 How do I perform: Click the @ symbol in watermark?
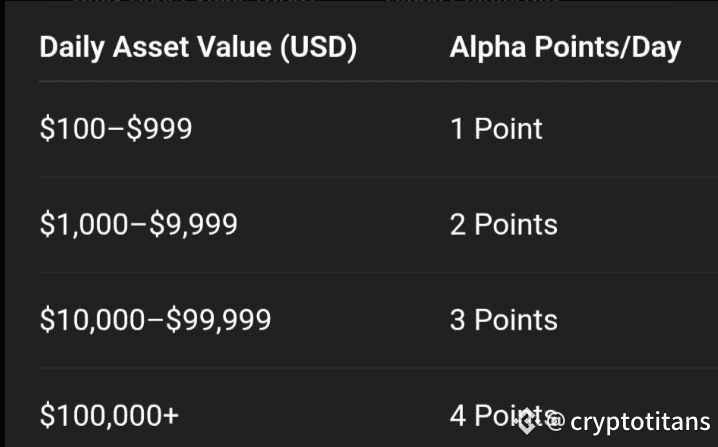[x=556, y=421]
